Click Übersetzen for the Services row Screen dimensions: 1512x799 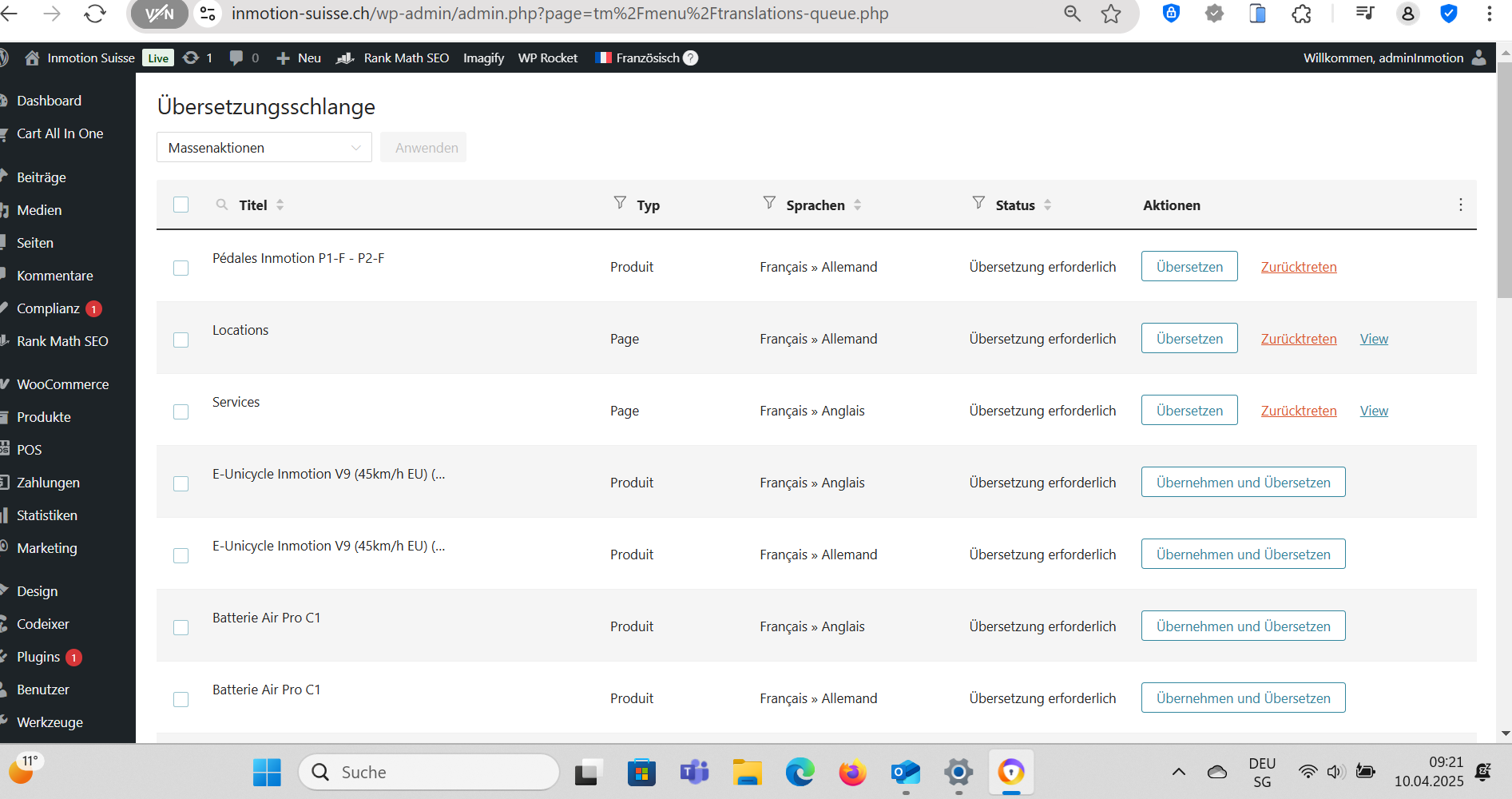(1189, 410)
